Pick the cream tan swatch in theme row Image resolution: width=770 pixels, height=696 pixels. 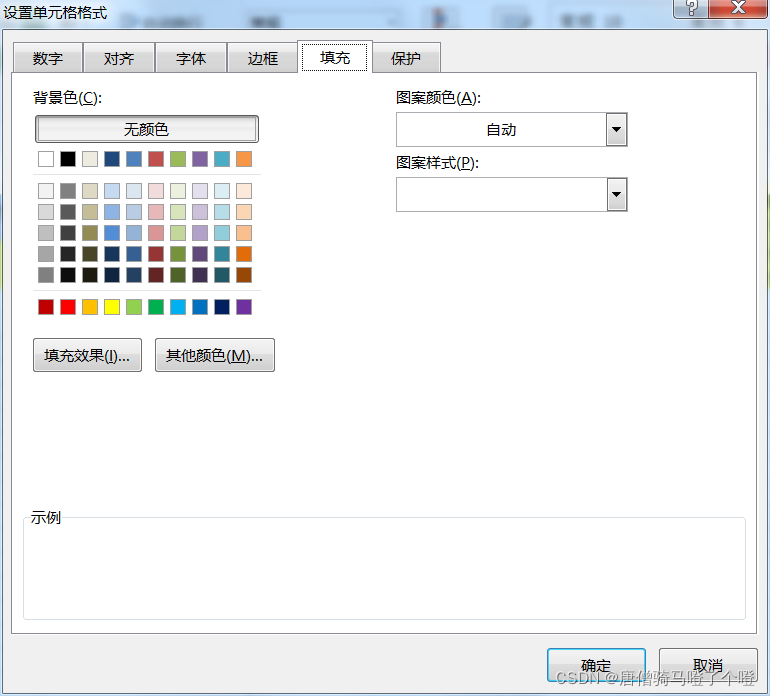90,159
